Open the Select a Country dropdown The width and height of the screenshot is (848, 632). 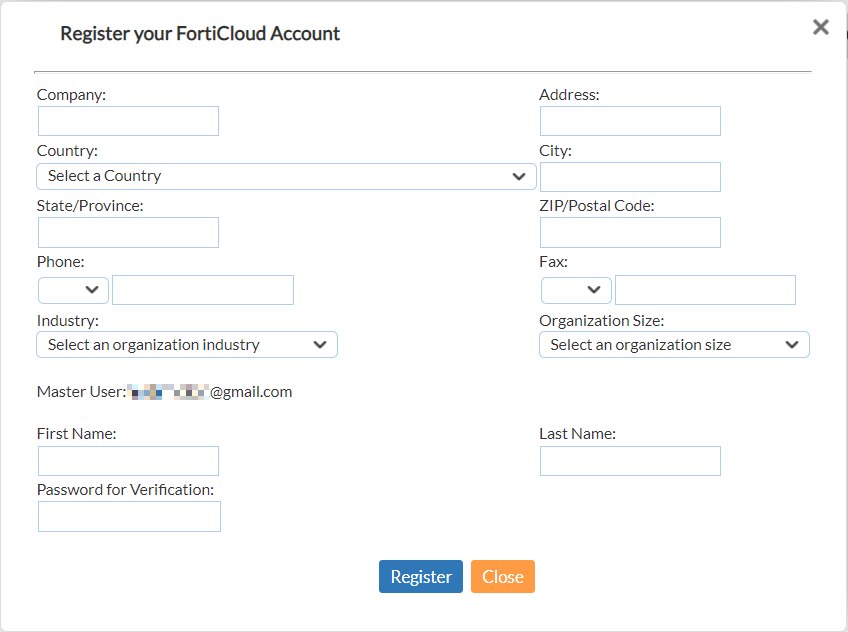284,176
